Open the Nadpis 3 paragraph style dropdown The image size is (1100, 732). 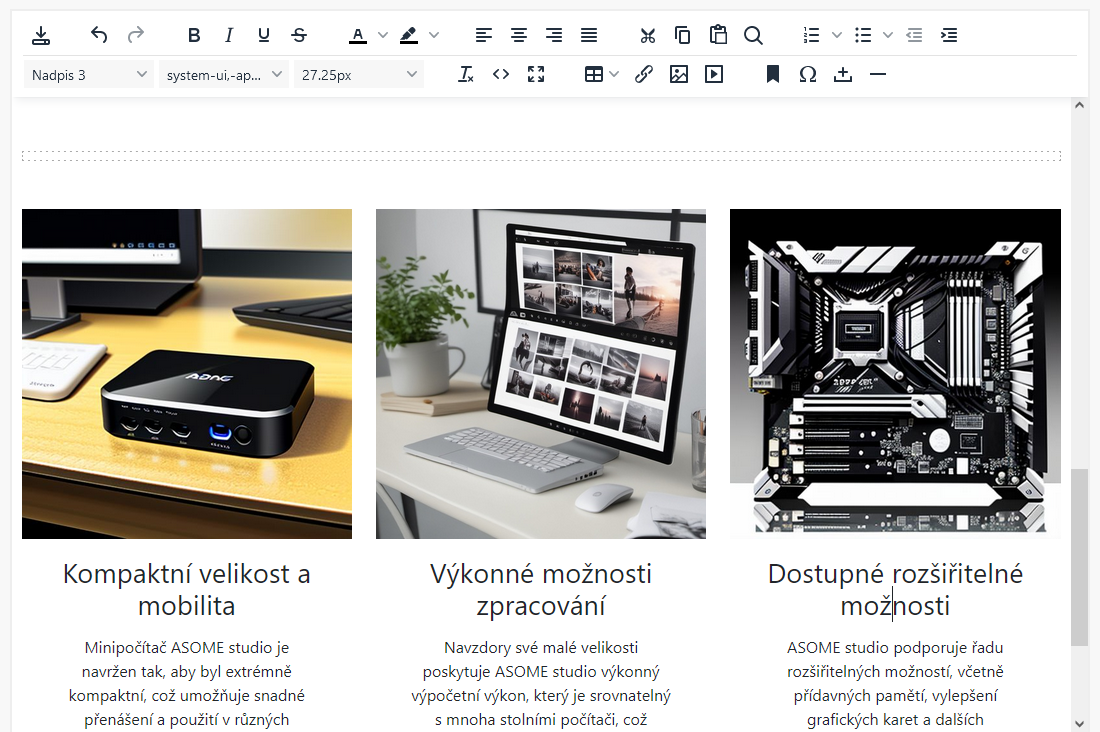click(89, 75)
